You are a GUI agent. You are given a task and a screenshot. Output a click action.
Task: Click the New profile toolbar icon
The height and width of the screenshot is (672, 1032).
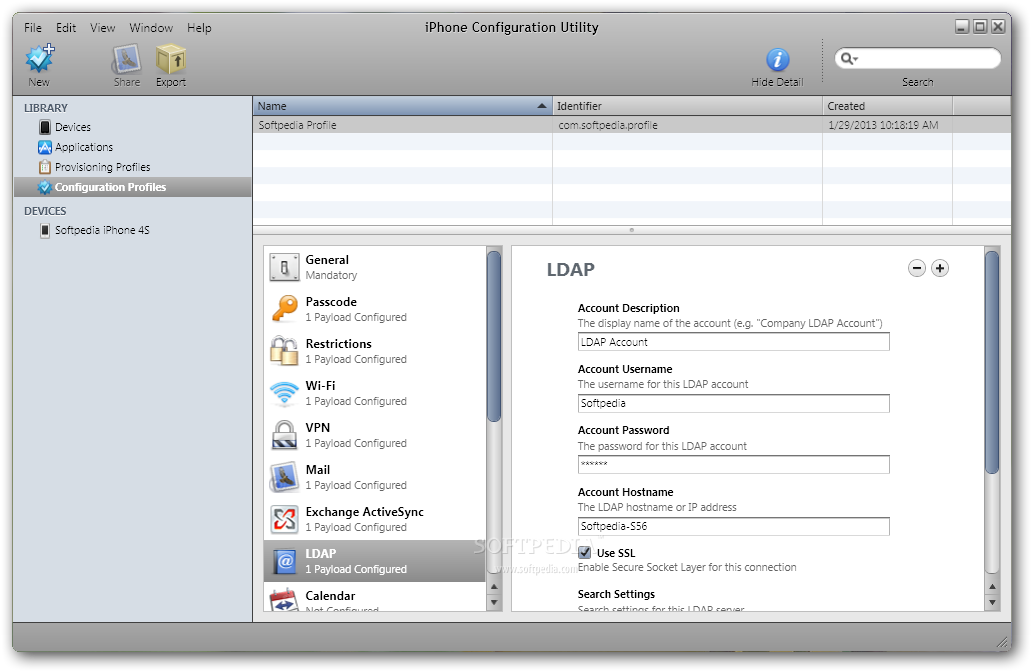click(39, 59)
